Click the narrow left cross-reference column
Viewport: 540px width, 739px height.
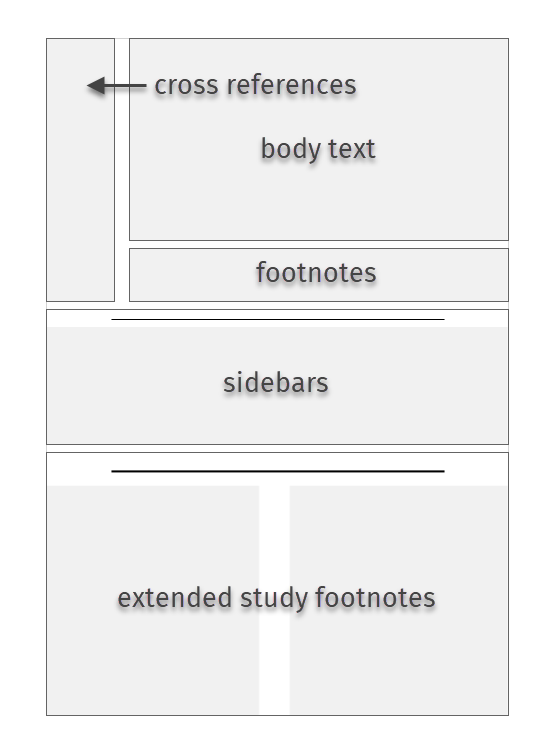[81, 170]
